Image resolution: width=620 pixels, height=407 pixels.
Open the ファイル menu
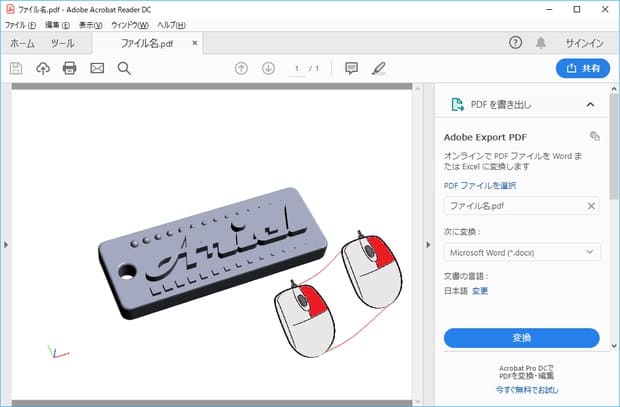point(20,25)
